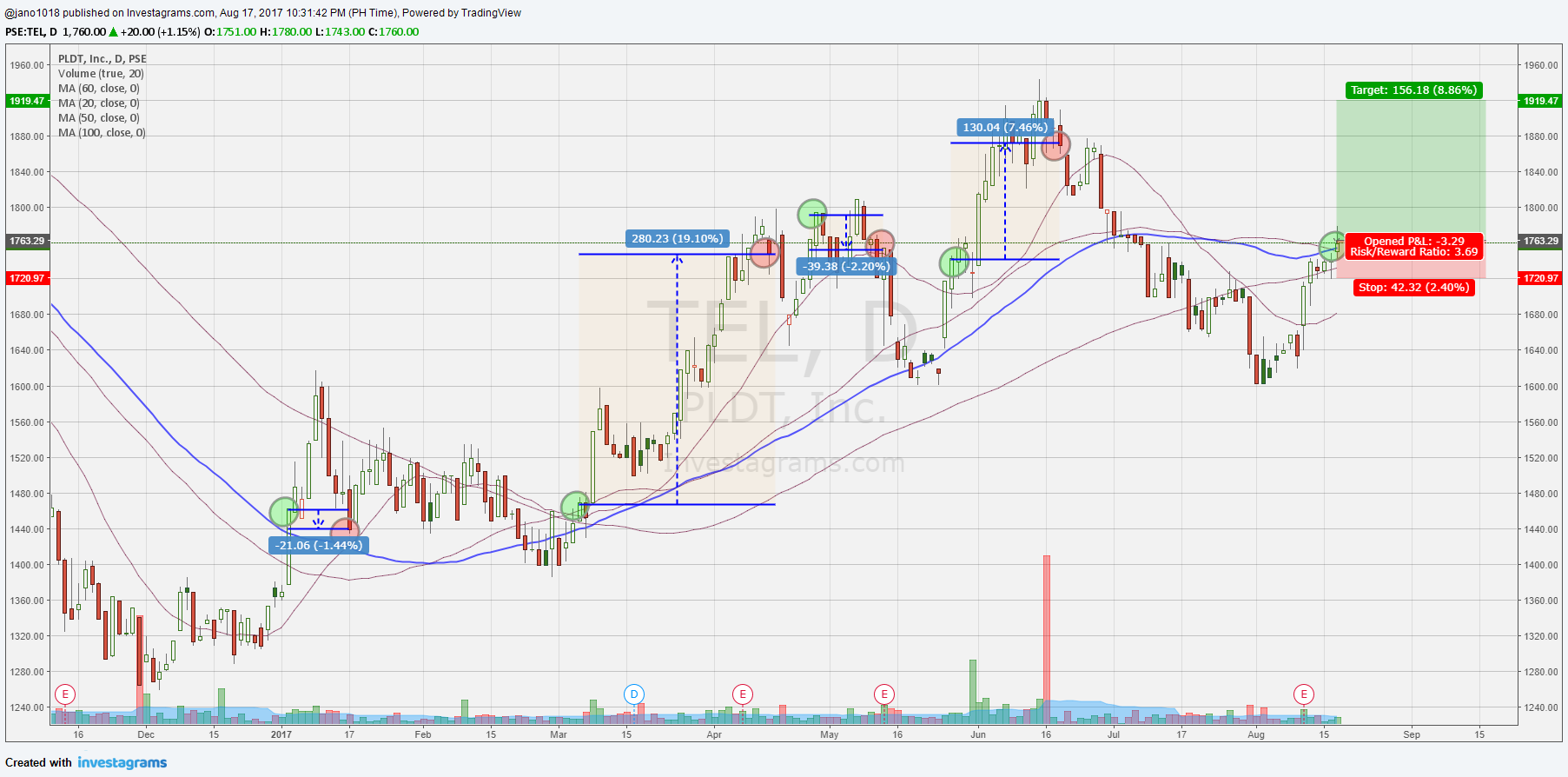Select the -21.06 (-1.44%) measurement label
The height and width of the screenshot is (777, 1568).
[x=319, y=546]
